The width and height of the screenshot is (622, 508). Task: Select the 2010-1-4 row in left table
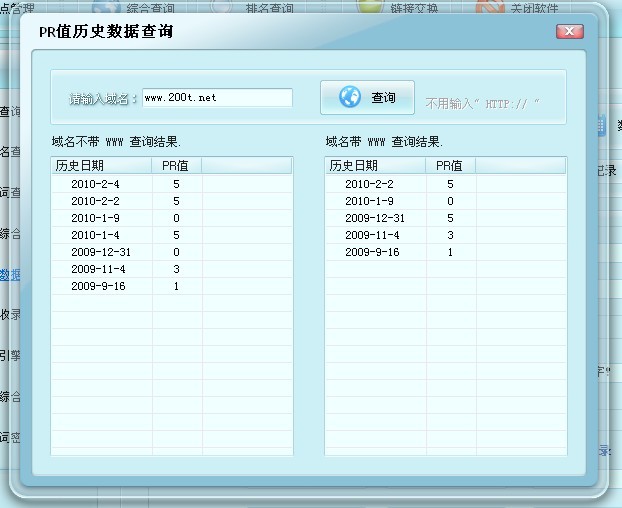pos(172,235)
